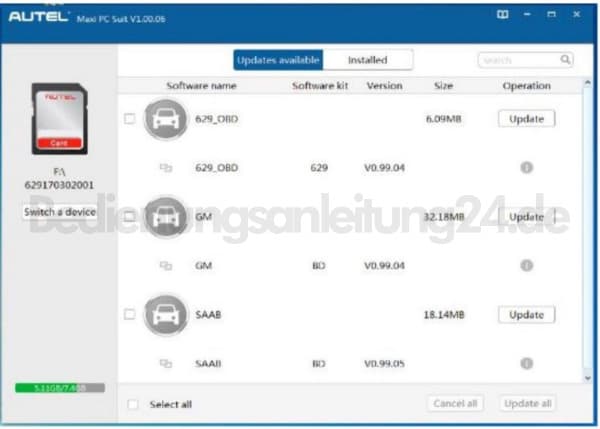Click the Operation column header

click(x=527, y=86)
